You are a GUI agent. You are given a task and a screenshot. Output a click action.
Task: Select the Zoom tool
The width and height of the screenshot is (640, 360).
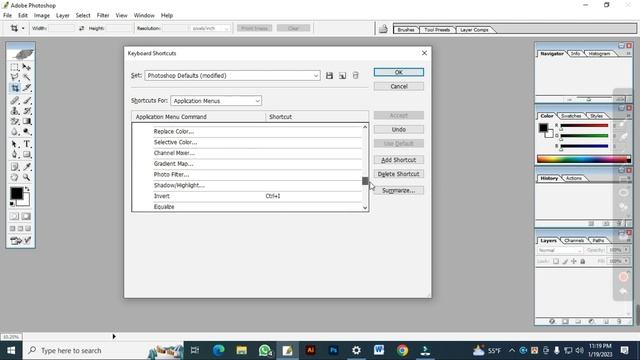coord(27,178)
